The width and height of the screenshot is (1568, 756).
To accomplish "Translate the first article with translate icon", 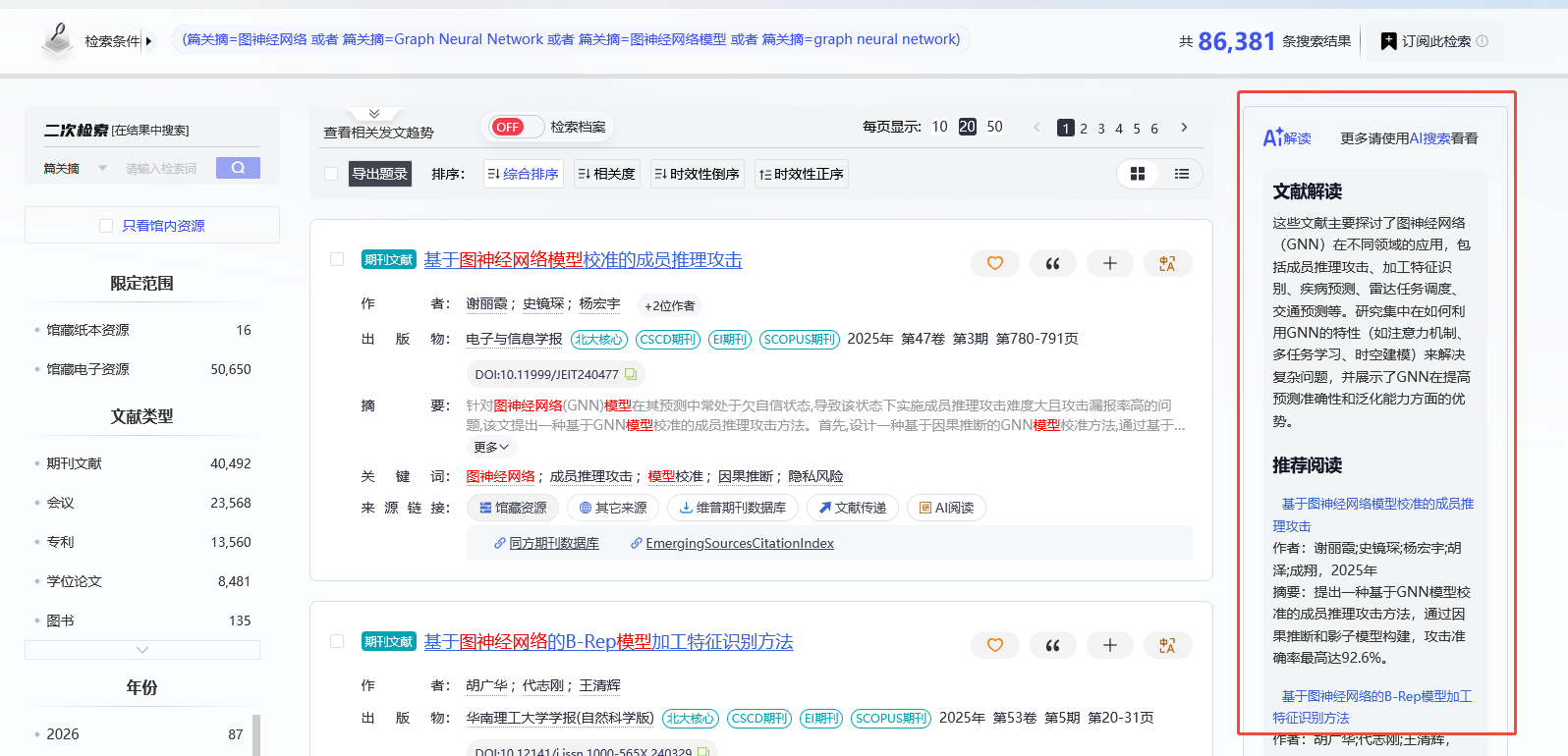I will 1168,263.
